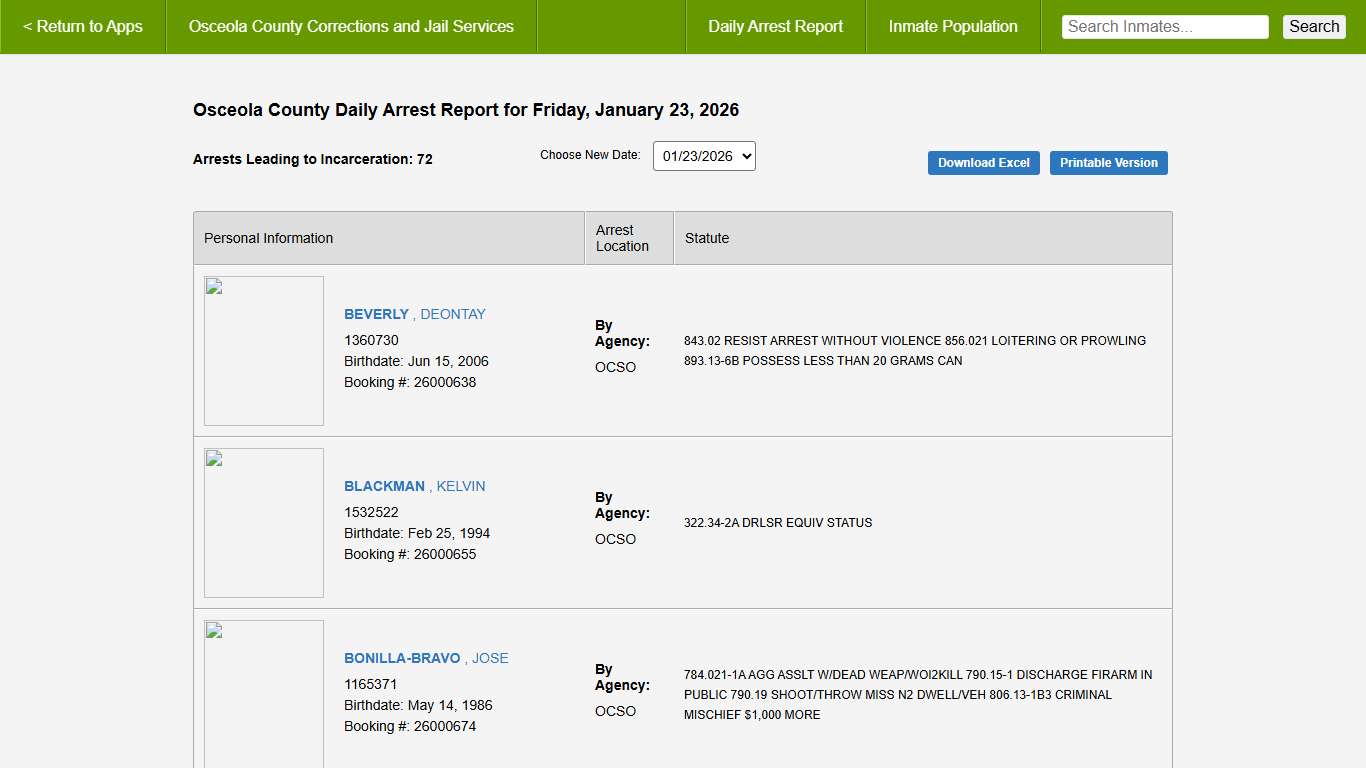The height and width of the screenshot is (768, 1366).
Task: Open BEVERLY, DEONTAY inmate profile link
Action: point(414,314)
